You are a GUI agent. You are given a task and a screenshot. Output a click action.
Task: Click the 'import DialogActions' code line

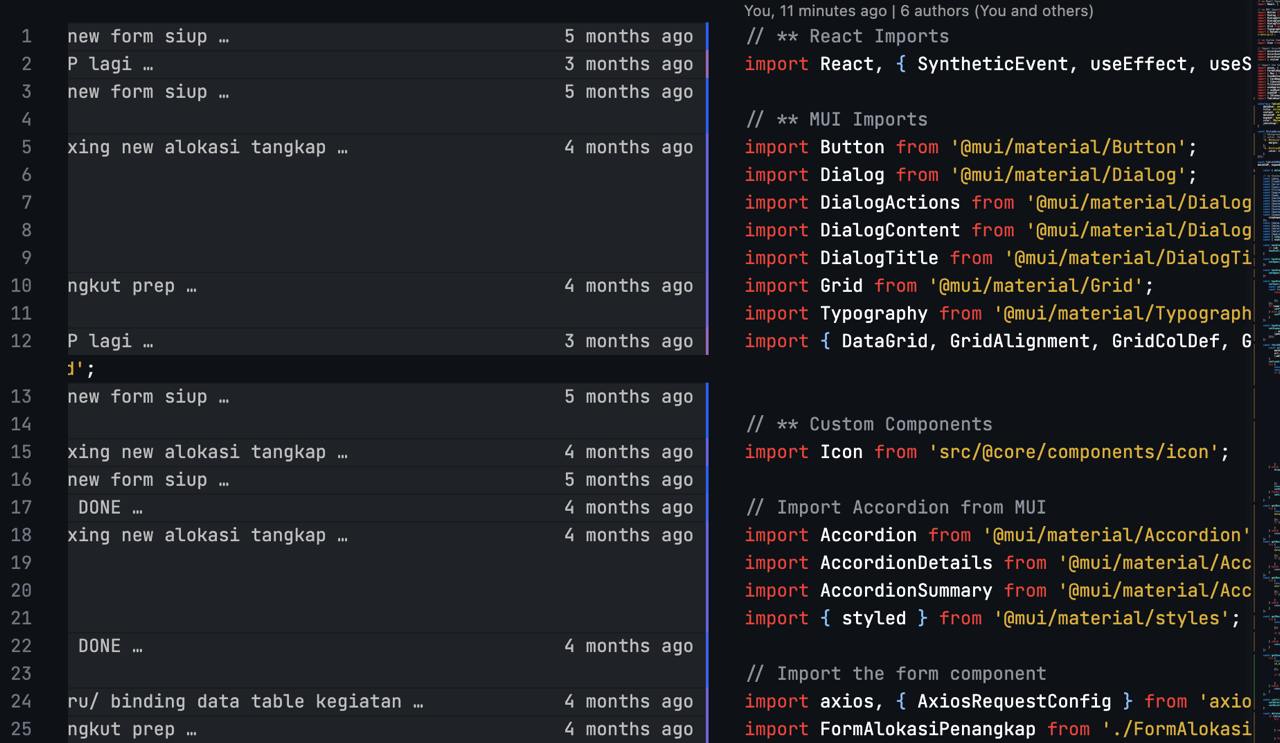tap(998, 203)
